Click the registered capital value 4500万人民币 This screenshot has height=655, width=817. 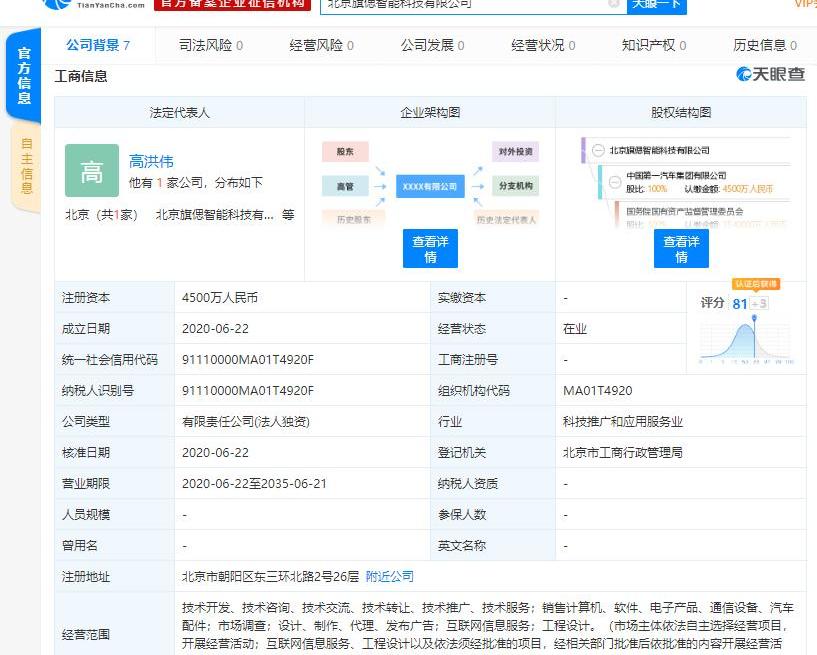pos(220,298)
